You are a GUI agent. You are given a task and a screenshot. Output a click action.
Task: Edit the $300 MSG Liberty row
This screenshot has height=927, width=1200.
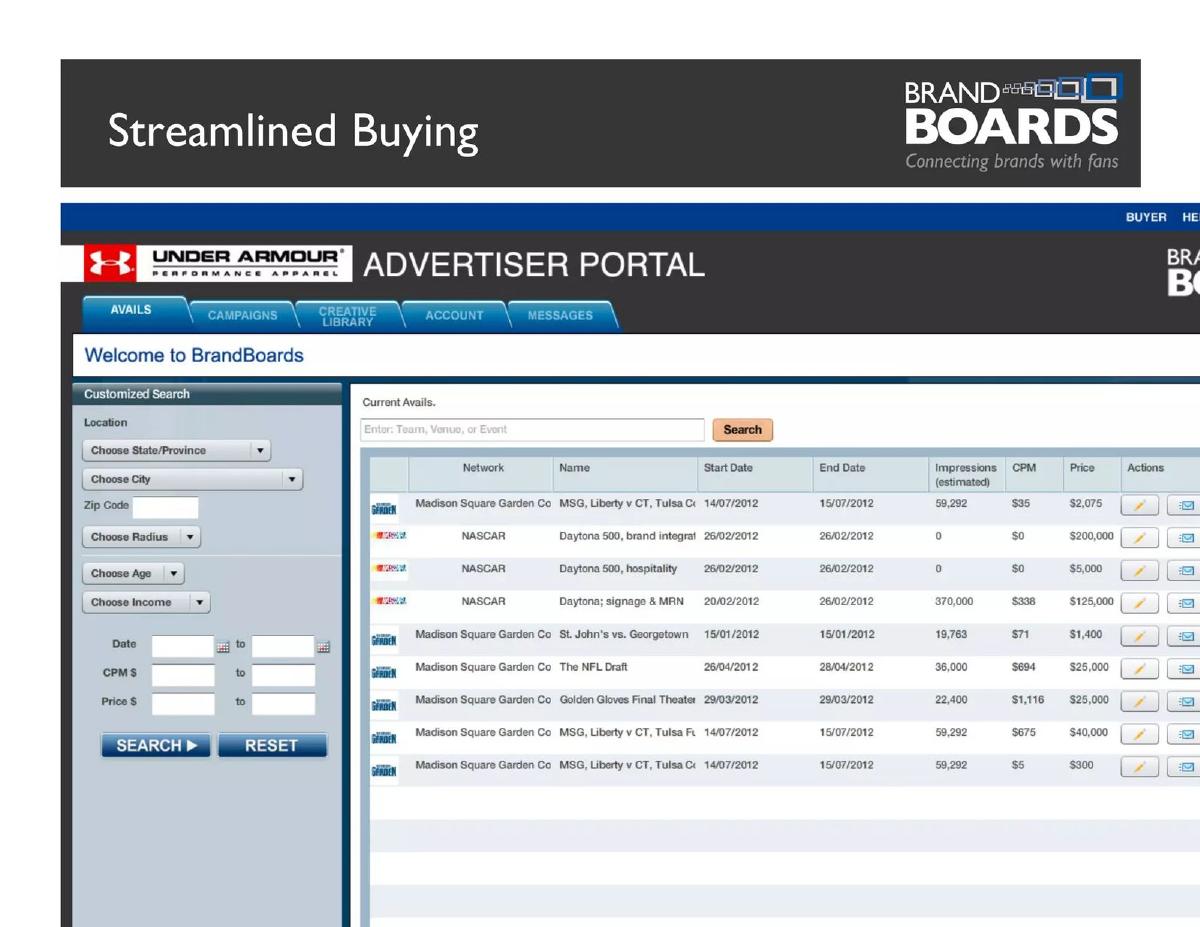(x=1140, y=767)
